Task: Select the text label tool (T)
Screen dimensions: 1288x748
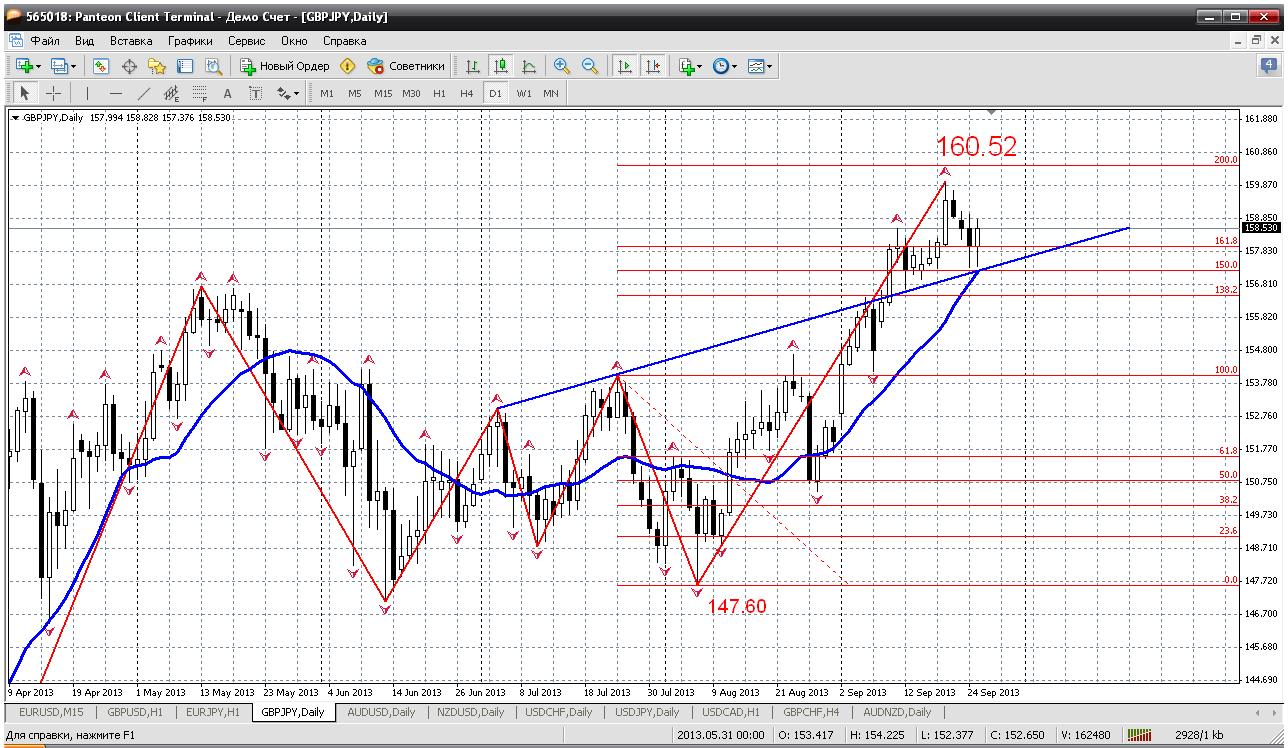Action: (255, 93)
